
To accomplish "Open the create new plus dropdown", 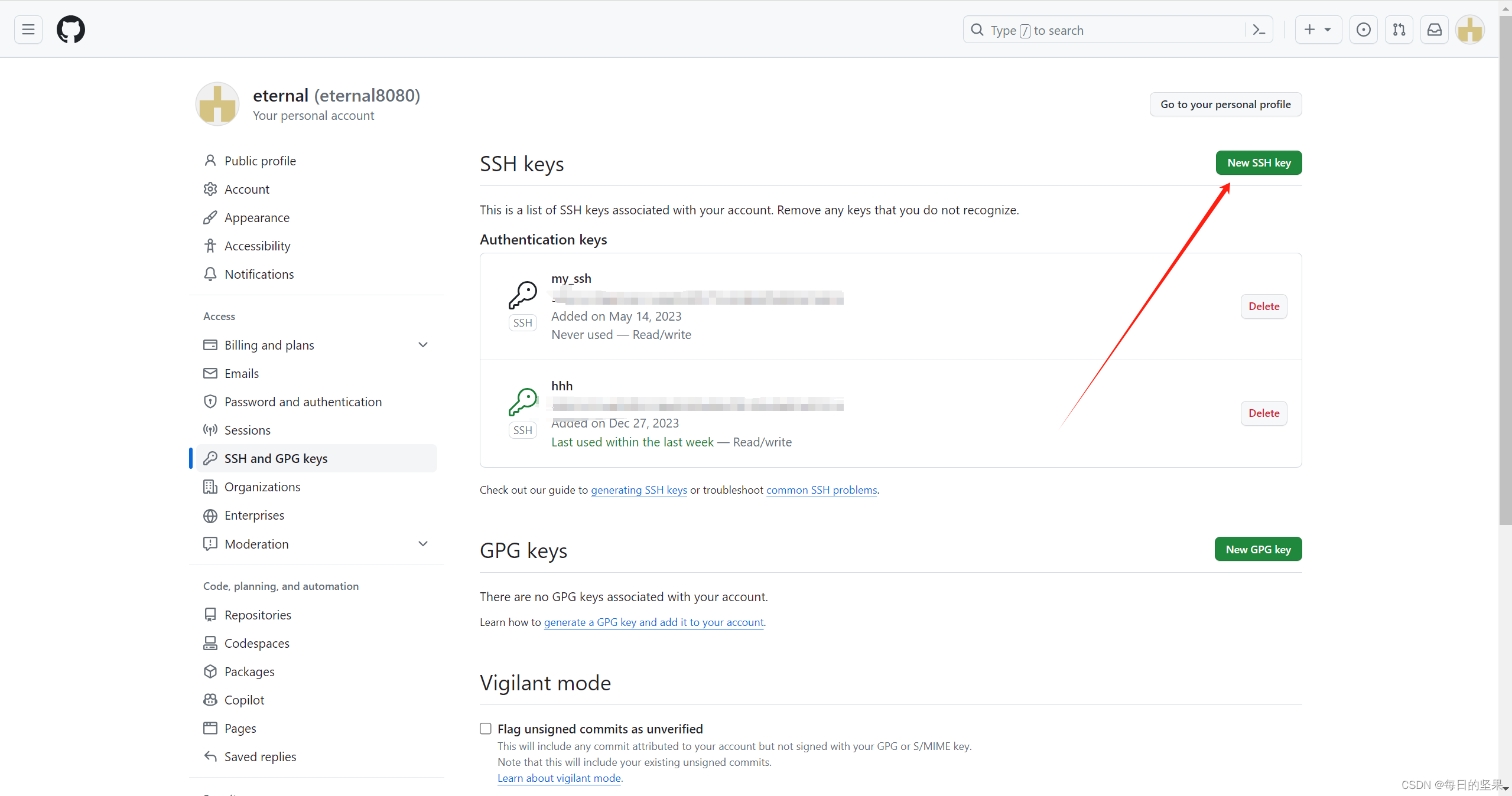I will (x=1318, y=30).
